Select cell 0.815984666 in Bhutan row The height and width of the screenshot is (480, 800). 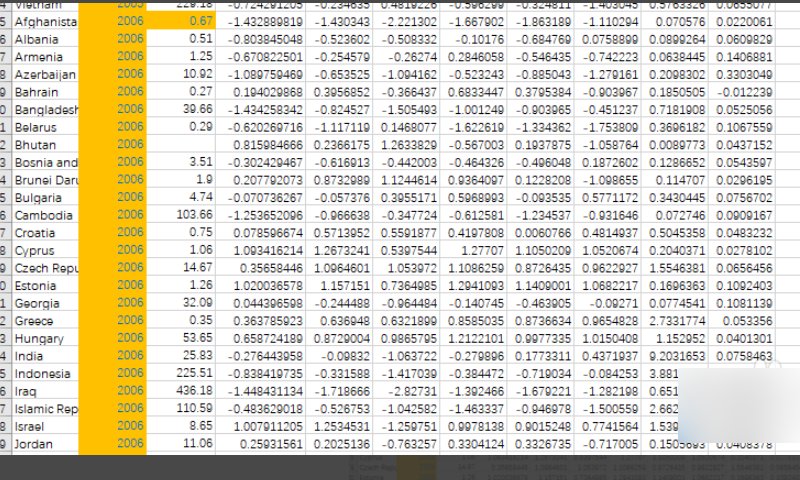pos(260,144)
